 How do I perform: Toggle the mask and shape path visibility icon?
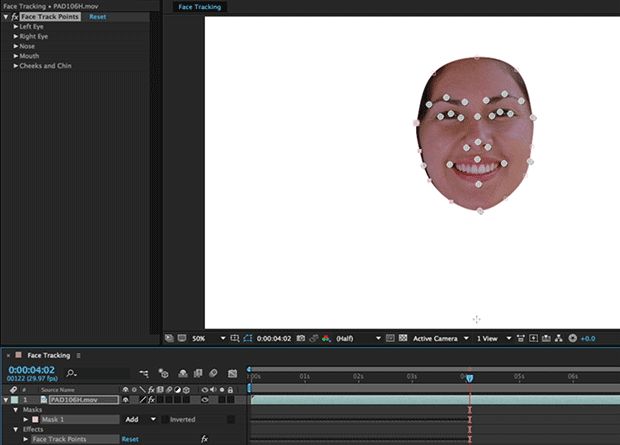coord(248,338)
